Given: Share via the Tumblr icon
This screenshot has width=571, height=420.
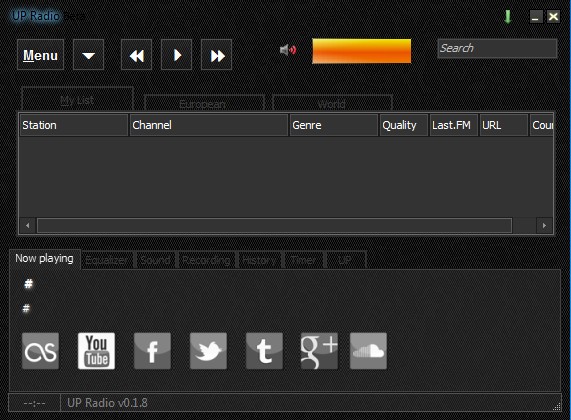Looking at the screenshot, I should pos(264,351).
